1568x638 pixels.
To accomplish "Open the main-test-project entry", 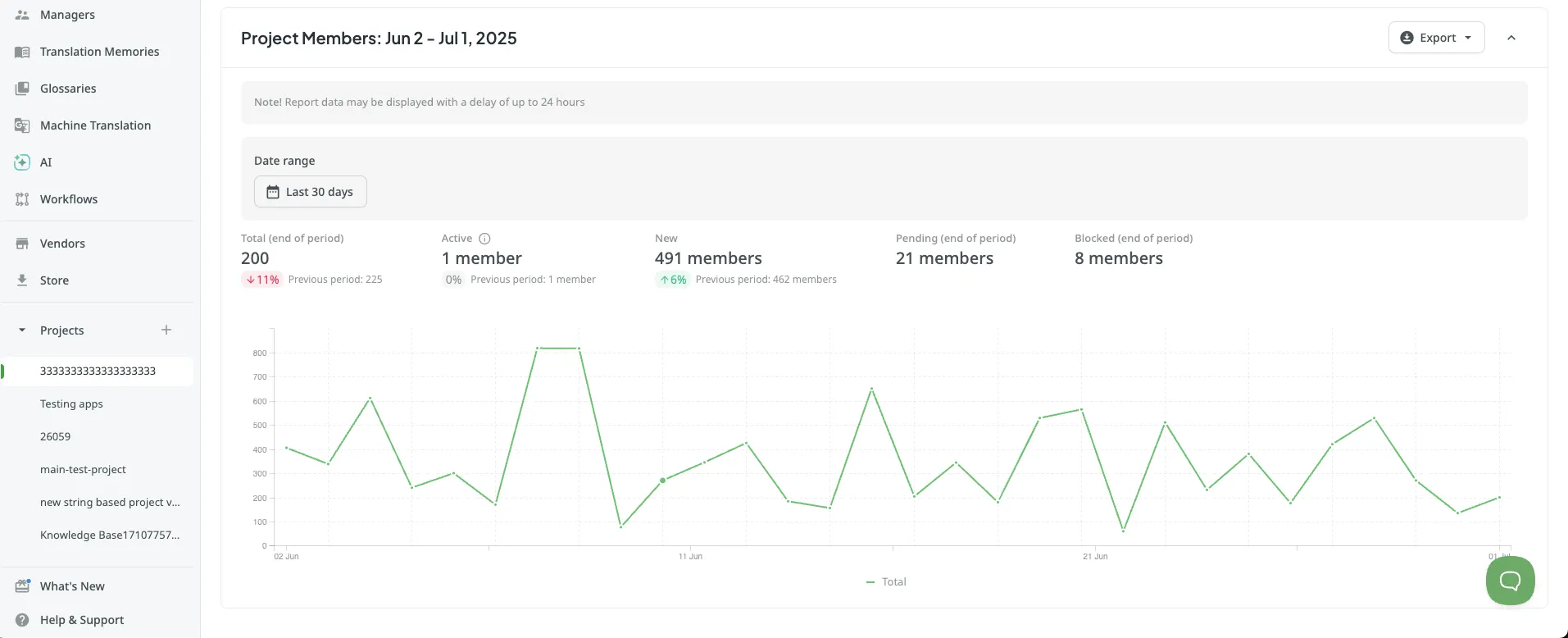I will click(x=83, y=470).
